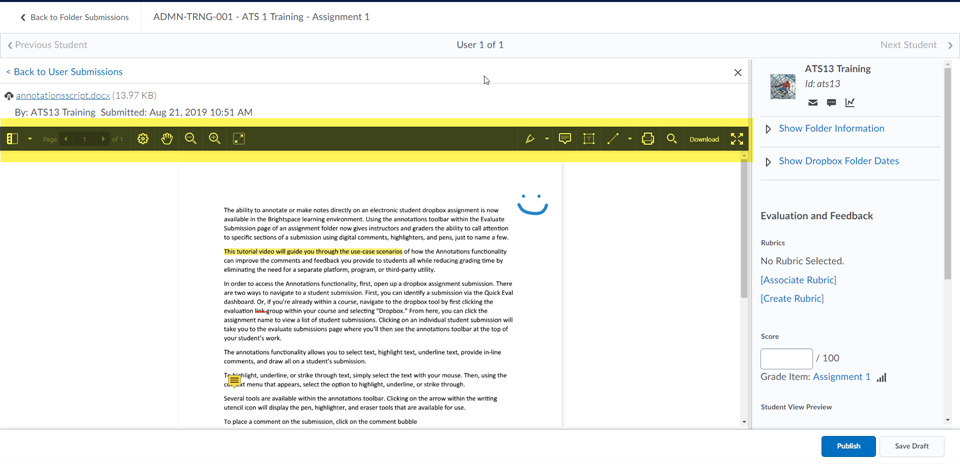The height and width of the screenshot is (469, 960).
Task: Add a comment note annotation
Action: [x=565, y=139]
